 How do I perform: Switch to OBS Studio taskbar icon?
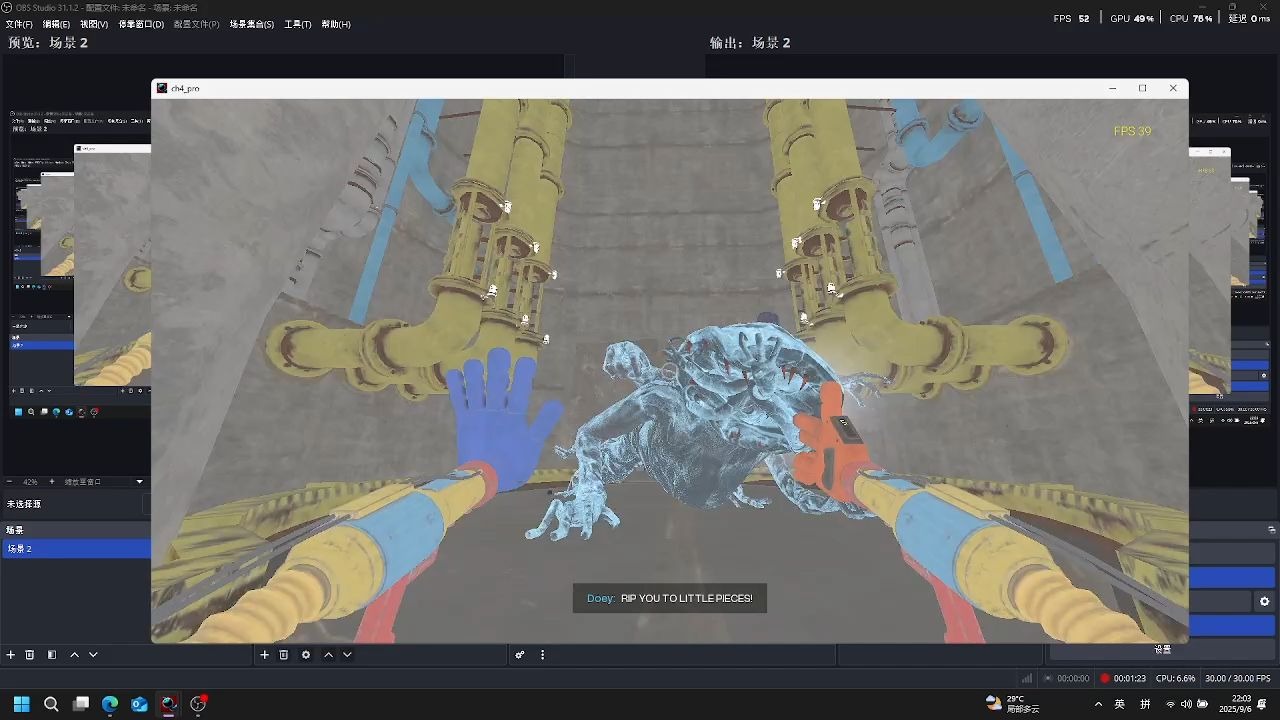pyautogui.click(x=198, y=704)
